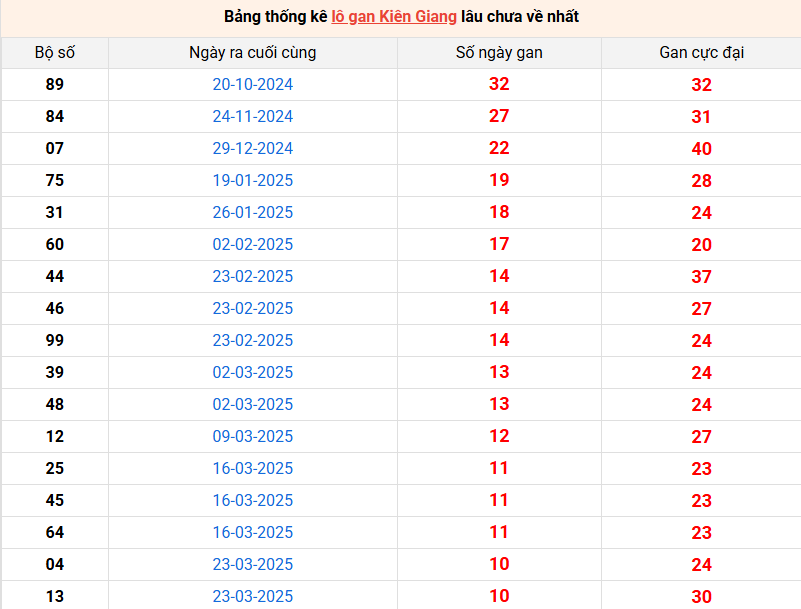
Task: Click the max gan value 37
Action: tap(701, 277)
